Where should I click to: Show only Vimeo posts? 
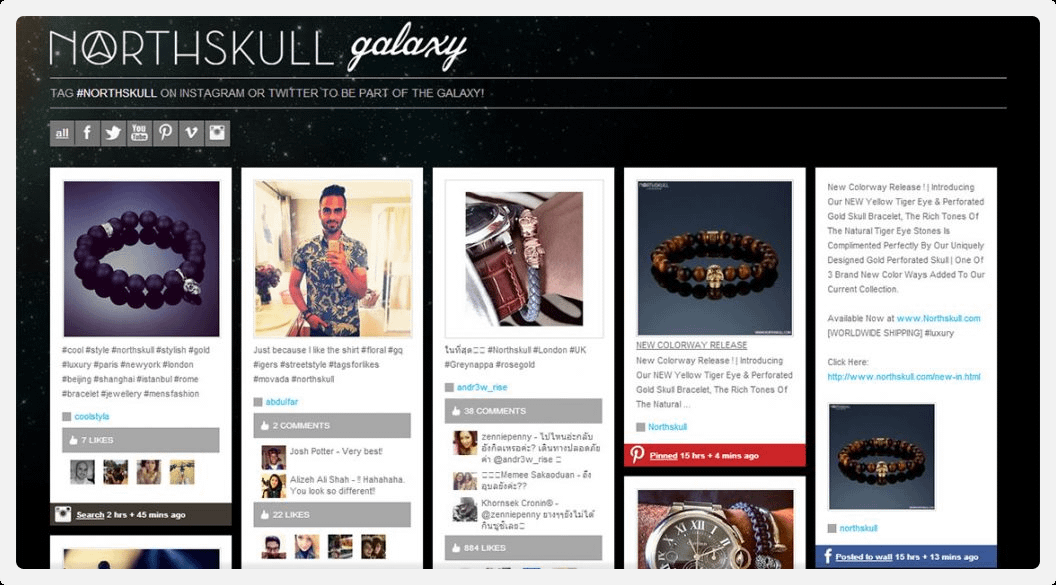point(191,133)
